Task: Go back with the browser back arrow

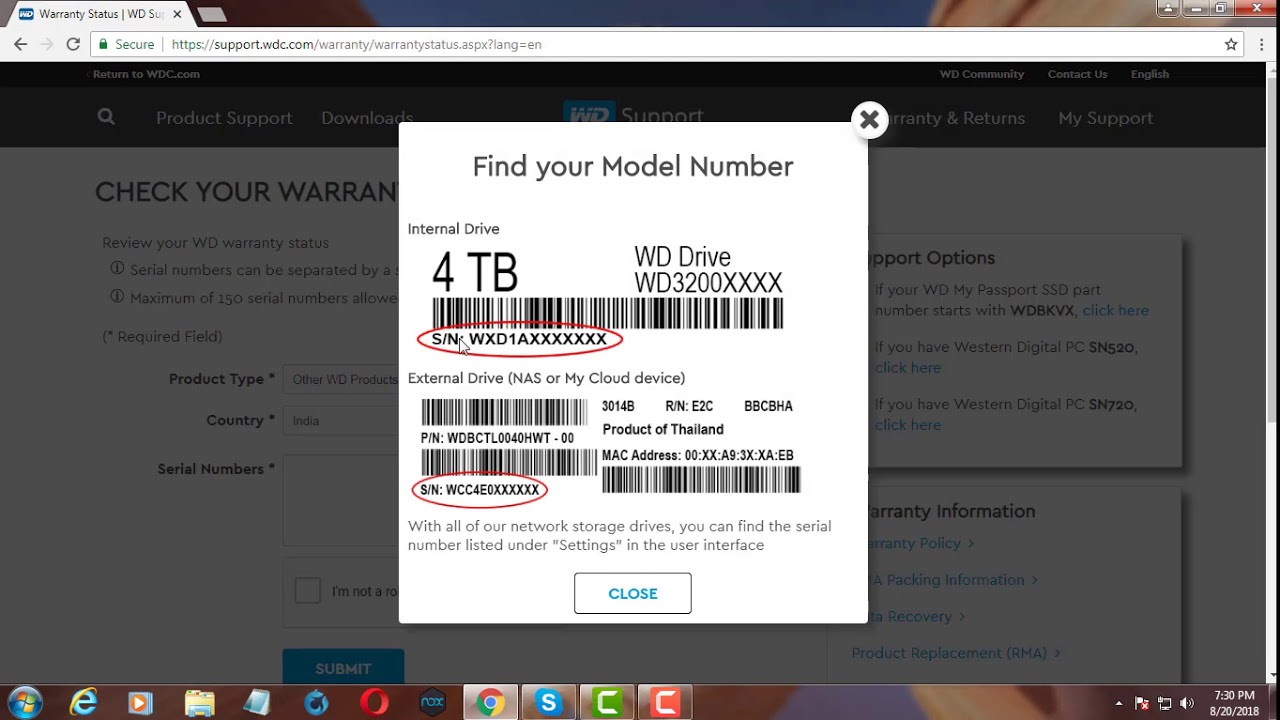Action: (21, 44)
